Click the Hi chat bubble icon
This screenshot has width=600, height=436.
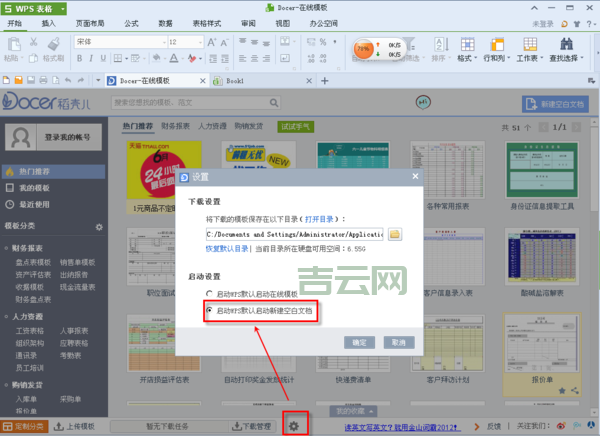[x=423, y=102]
